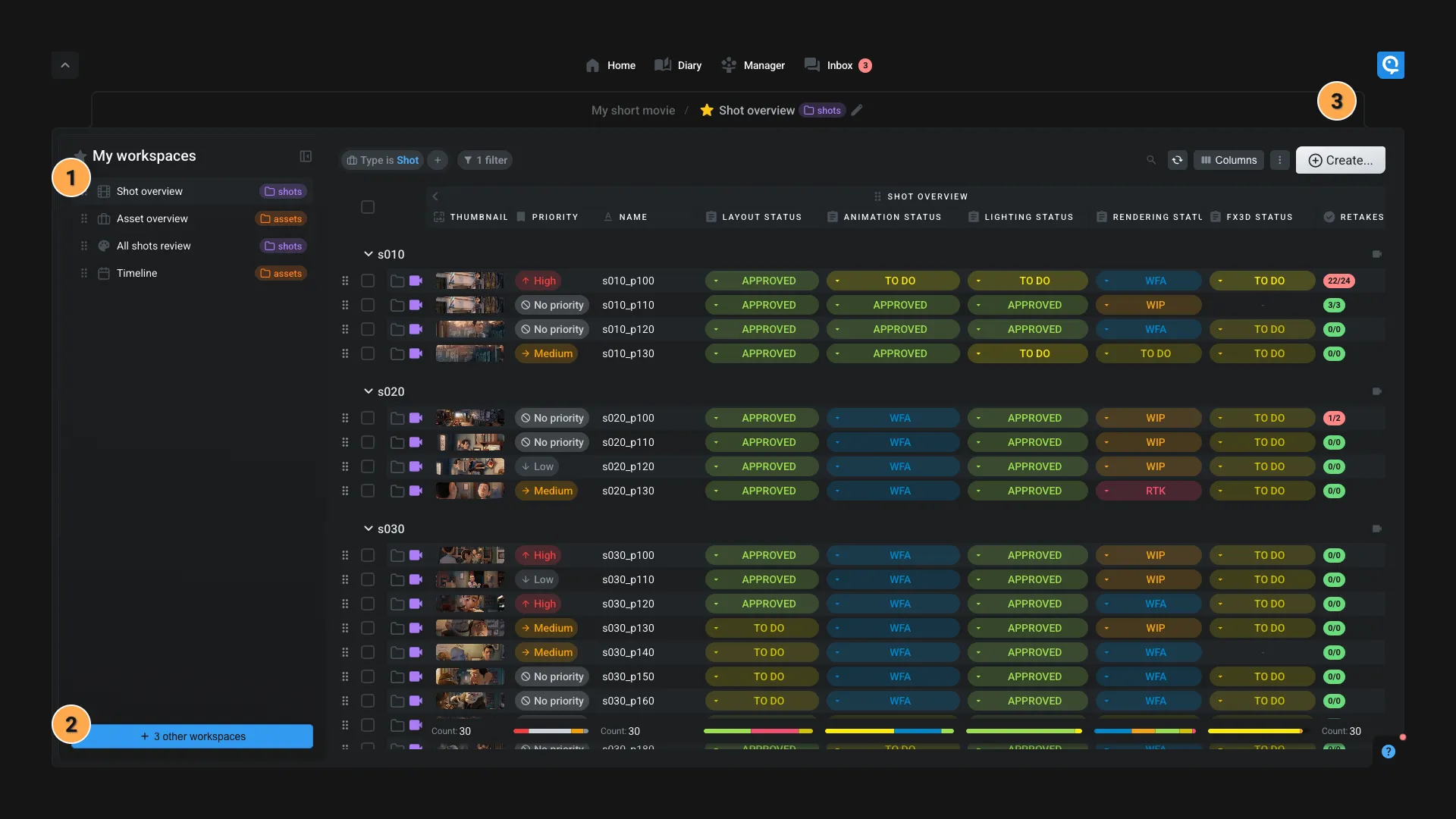
Task: Click the refresh icon in toolbar
Action: 1177,160
